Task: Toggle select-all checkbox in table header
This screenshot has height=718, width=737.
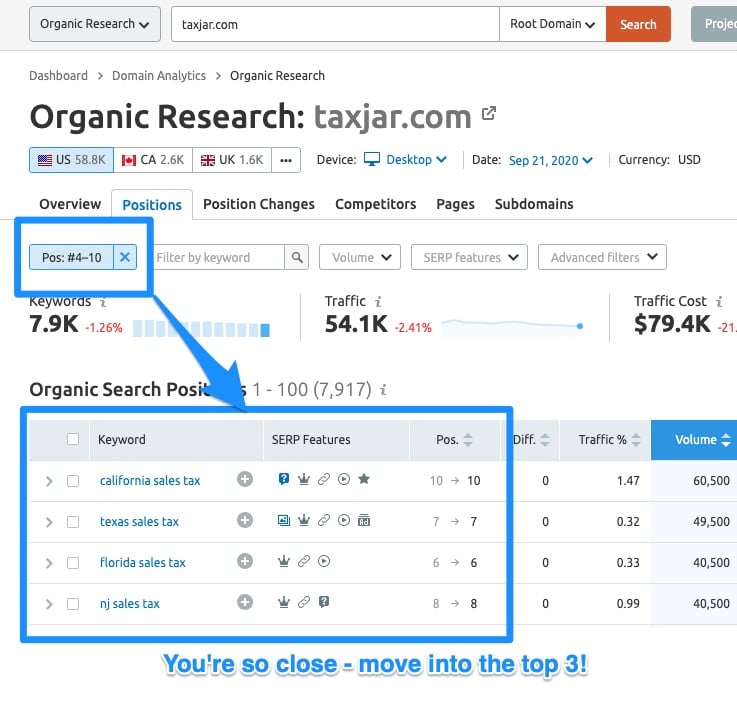Action: coord(73,439)
